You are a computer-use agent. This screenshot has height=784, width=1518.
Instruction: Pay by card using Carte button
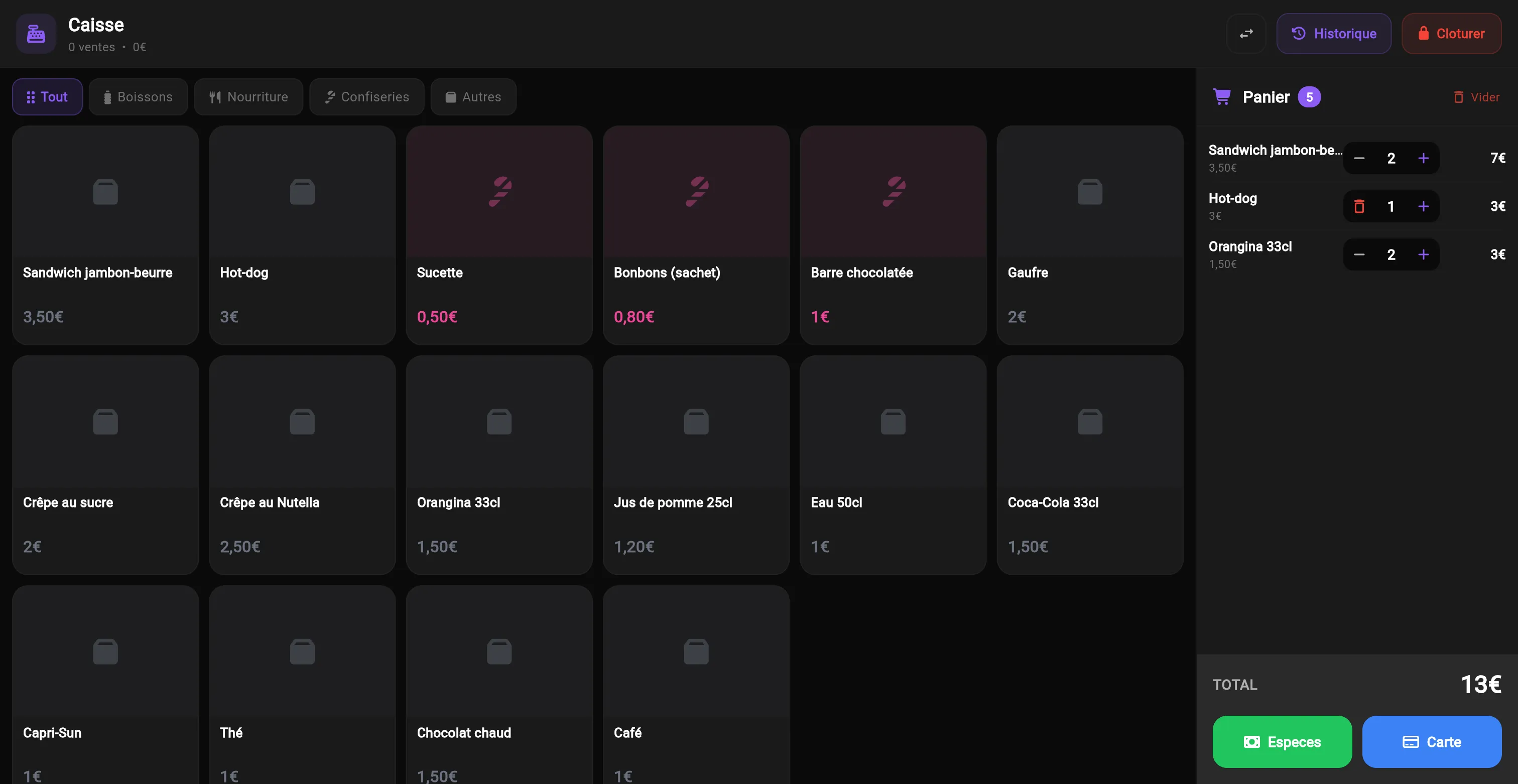click(x=1431, y=742)
